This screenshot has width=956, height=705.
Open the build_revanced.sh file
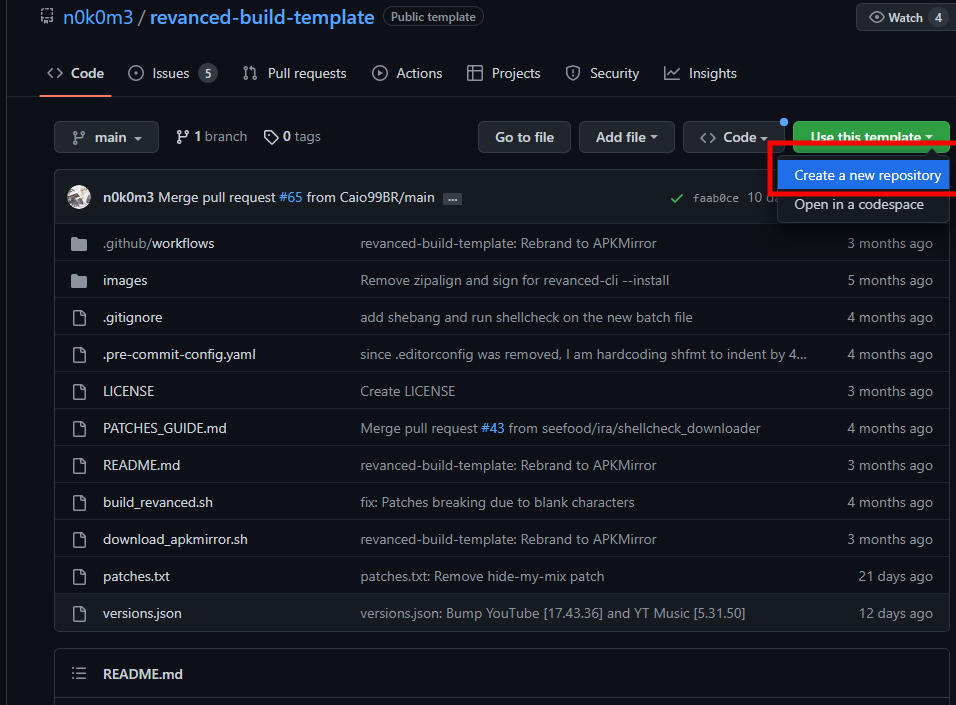point(158,502)
